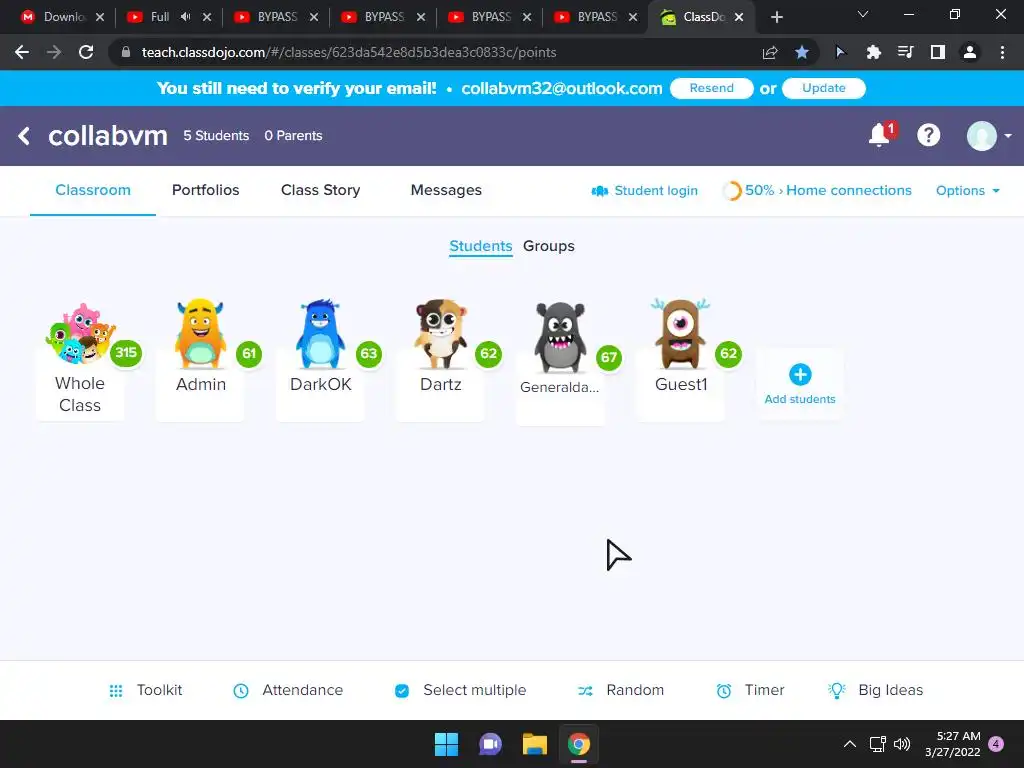The image size is (1024, 768).
Task: Open File Explorer from the taskbar
Action: coord(534,744)
